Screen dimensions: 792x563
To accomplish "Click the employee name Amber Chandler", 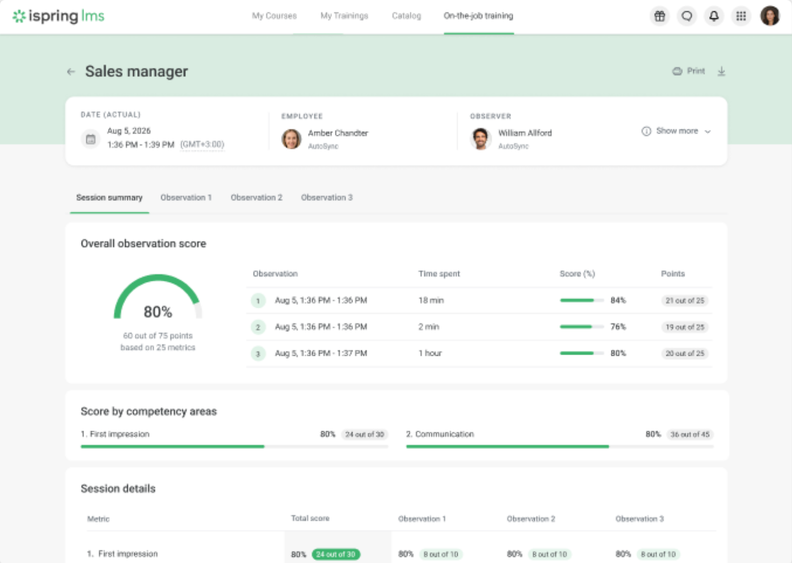I will tap(338, 133).
